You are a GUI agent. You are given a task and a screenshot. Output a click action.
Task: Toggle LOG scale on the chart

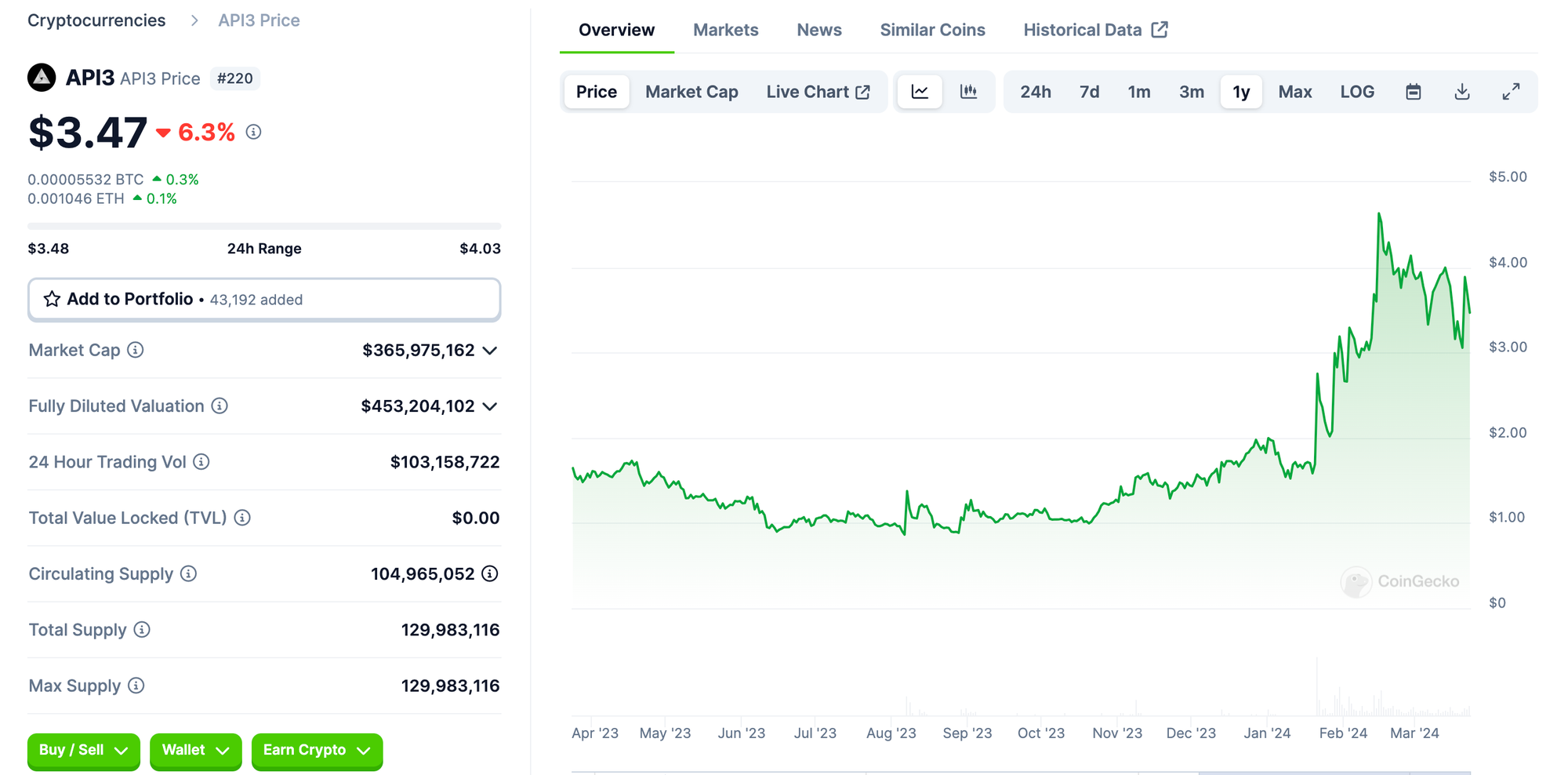tap(1356, 92)
